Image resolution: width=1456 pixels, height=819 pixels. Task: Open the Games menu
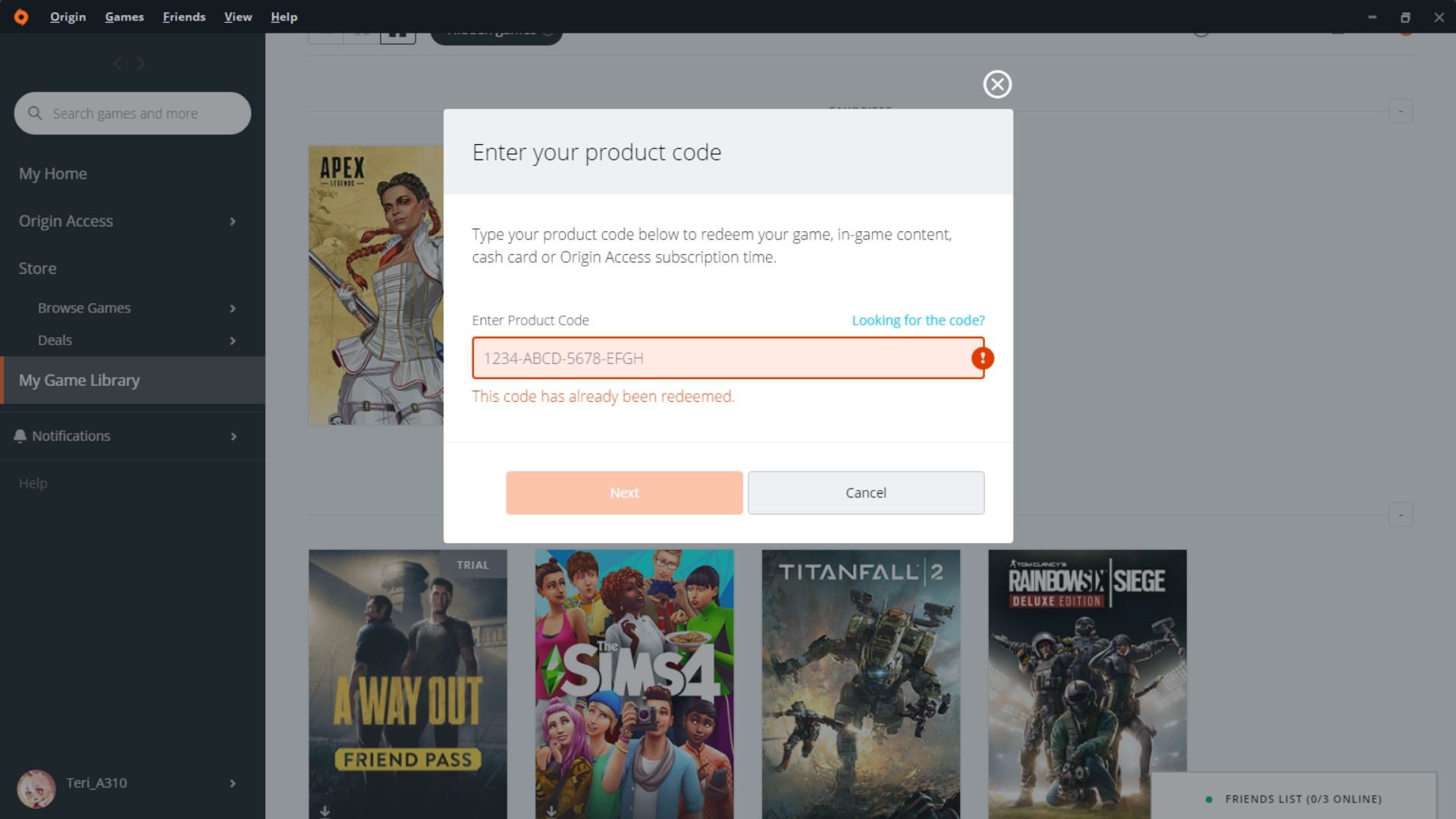point(124,17)
